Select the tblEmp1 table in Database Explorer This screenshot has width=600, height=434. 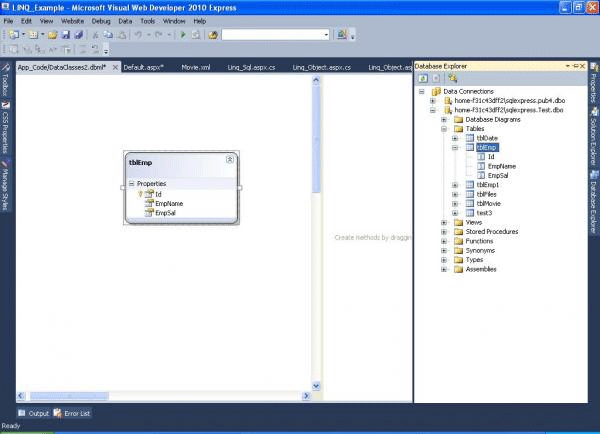[x=488, y=185]
